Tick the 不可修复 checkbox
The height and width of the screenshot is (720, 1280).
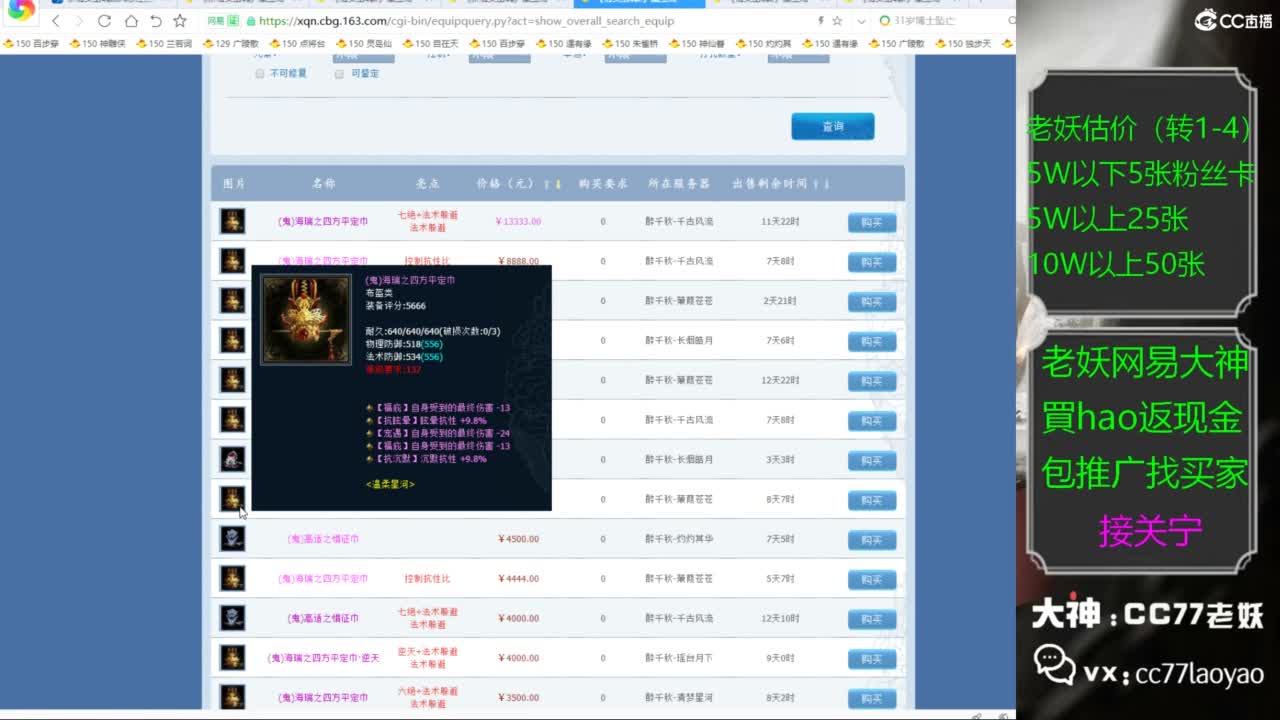(x=260, y=74)
